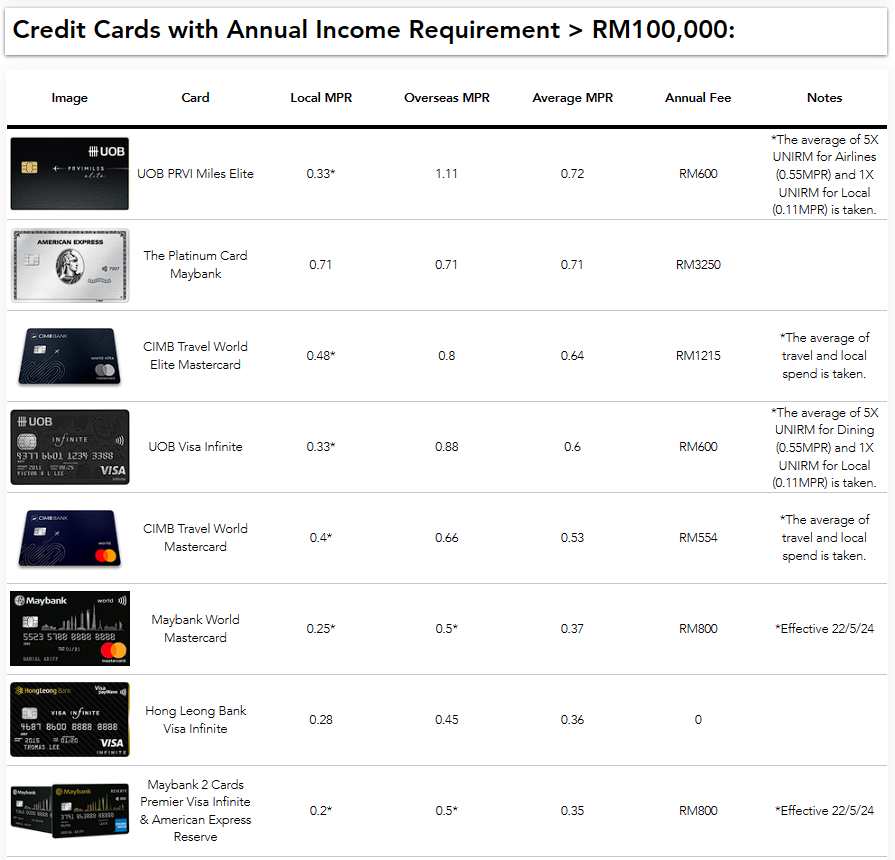Select the card name The Platinum Card Maybank

click(195, 265)
